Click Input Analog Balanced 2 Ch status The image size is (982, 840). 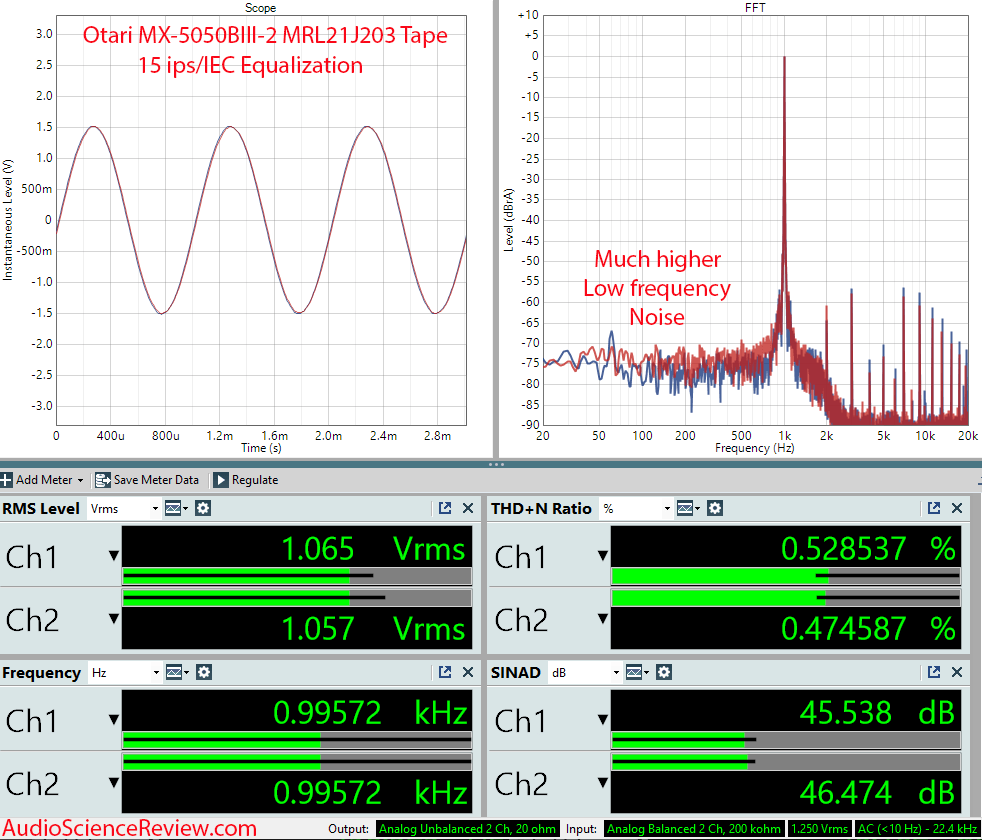click(x=694, y=829)
